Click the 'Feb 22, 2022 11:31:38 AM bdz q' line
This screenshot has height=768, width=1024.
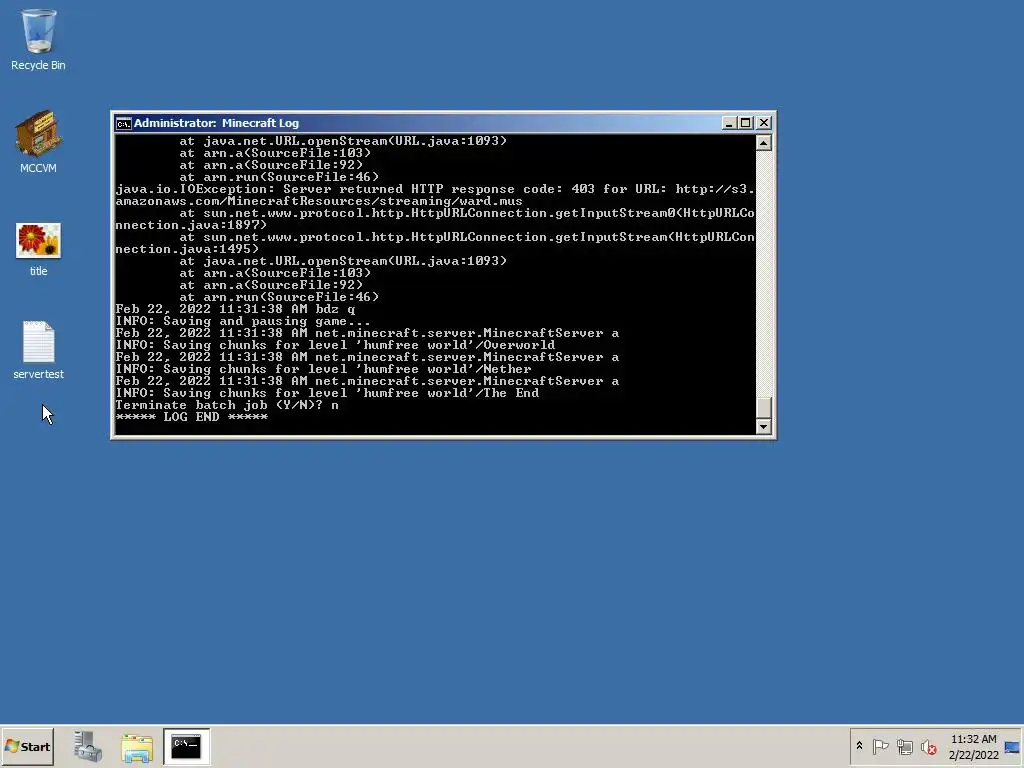235,309
